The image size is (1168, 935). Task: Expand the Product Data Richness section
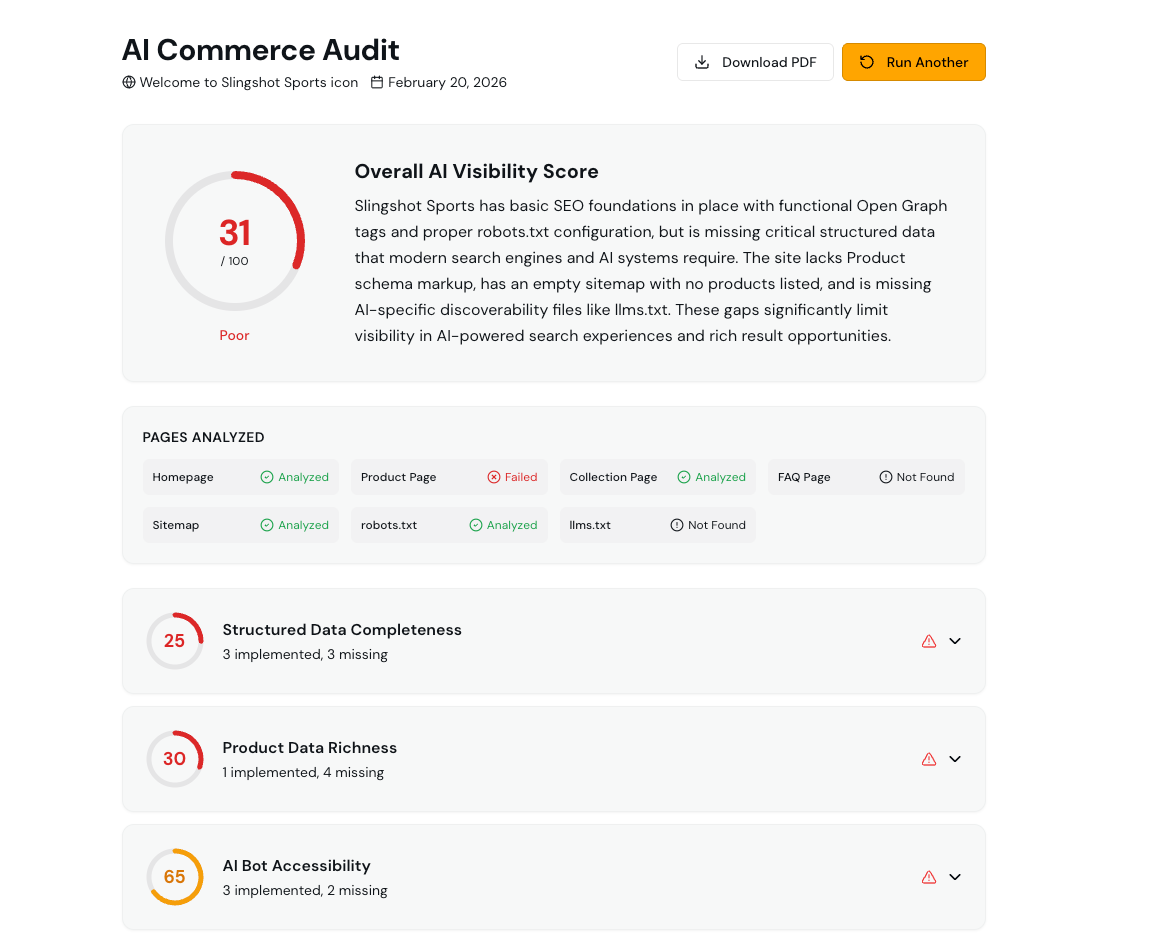pos(954,758)
